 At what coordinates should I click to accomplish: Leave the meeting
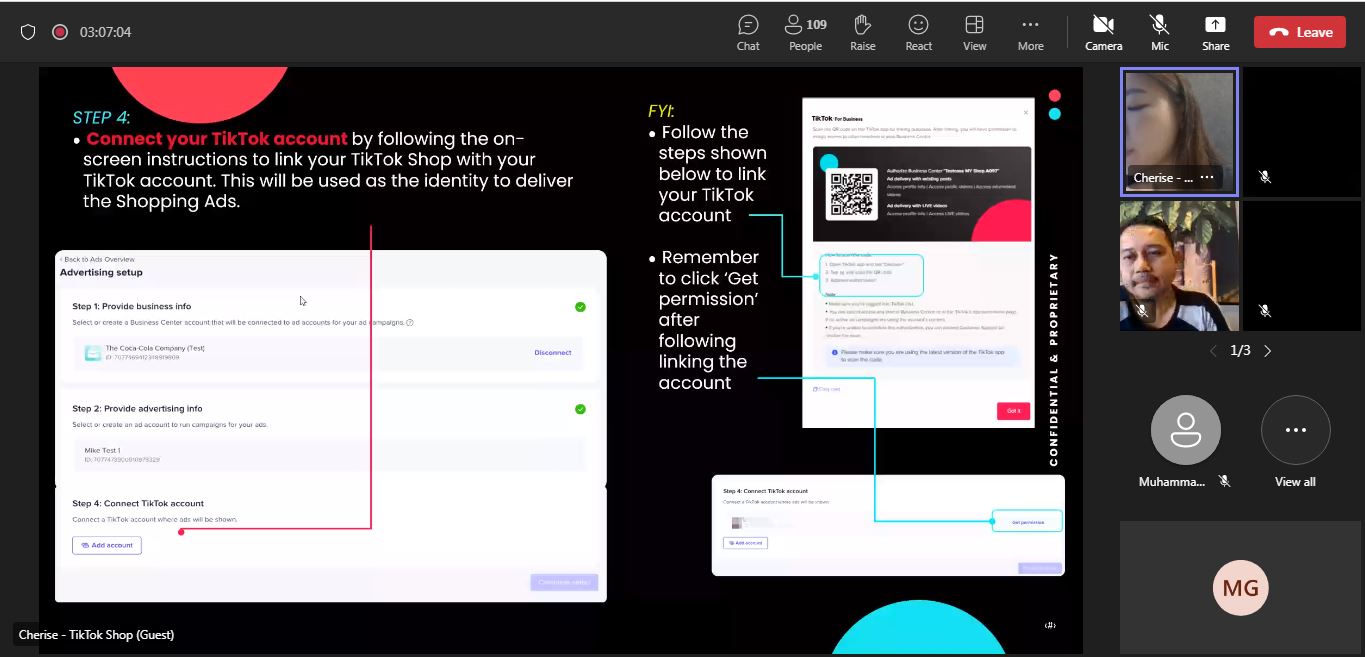pos(1300,32)
